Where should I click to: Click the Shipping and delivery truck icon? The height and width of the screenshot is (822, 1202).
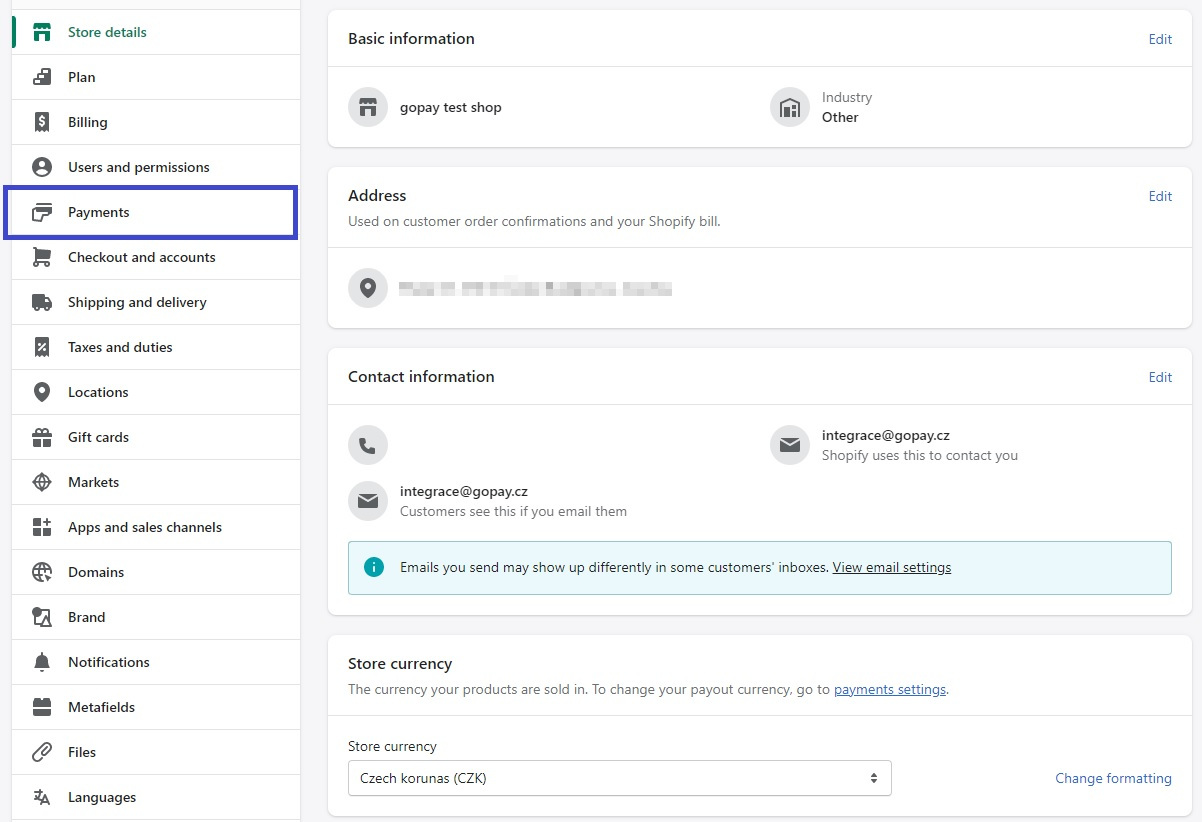tap(42, 302)
